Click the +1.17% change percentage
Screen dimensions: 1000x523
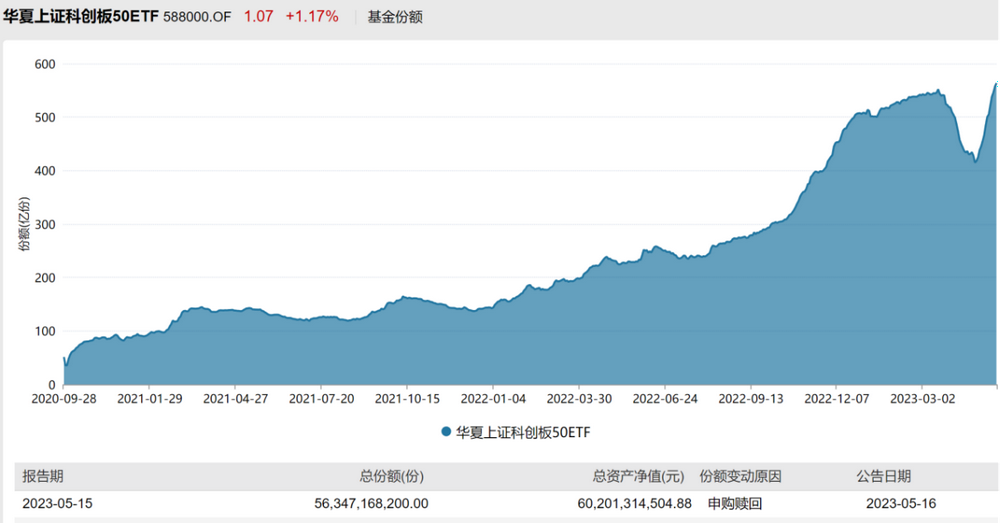pos(311,17)
